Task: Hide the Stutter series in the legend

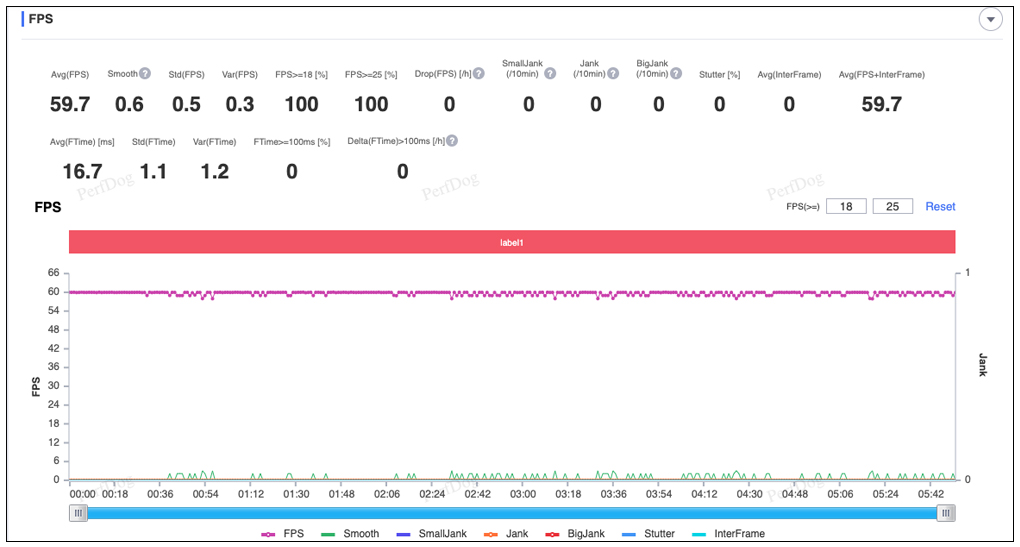Action: click(x=647, y=534)
